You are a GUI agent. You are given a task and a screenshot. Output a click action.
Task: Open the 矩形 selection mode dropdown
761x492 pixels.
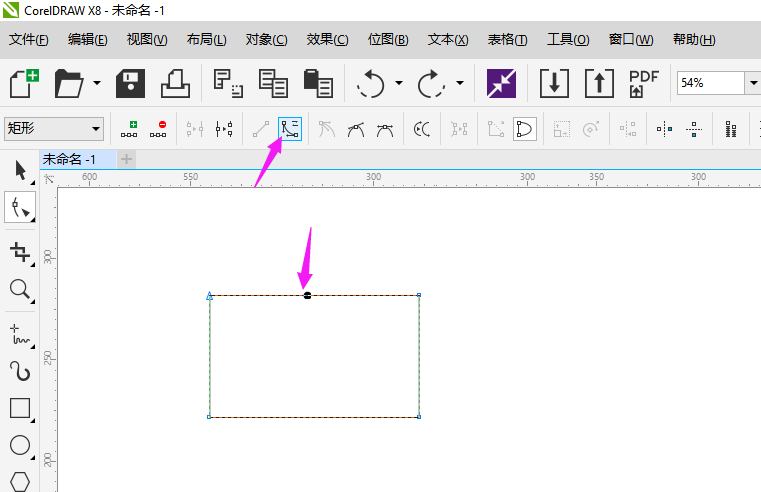54,129
